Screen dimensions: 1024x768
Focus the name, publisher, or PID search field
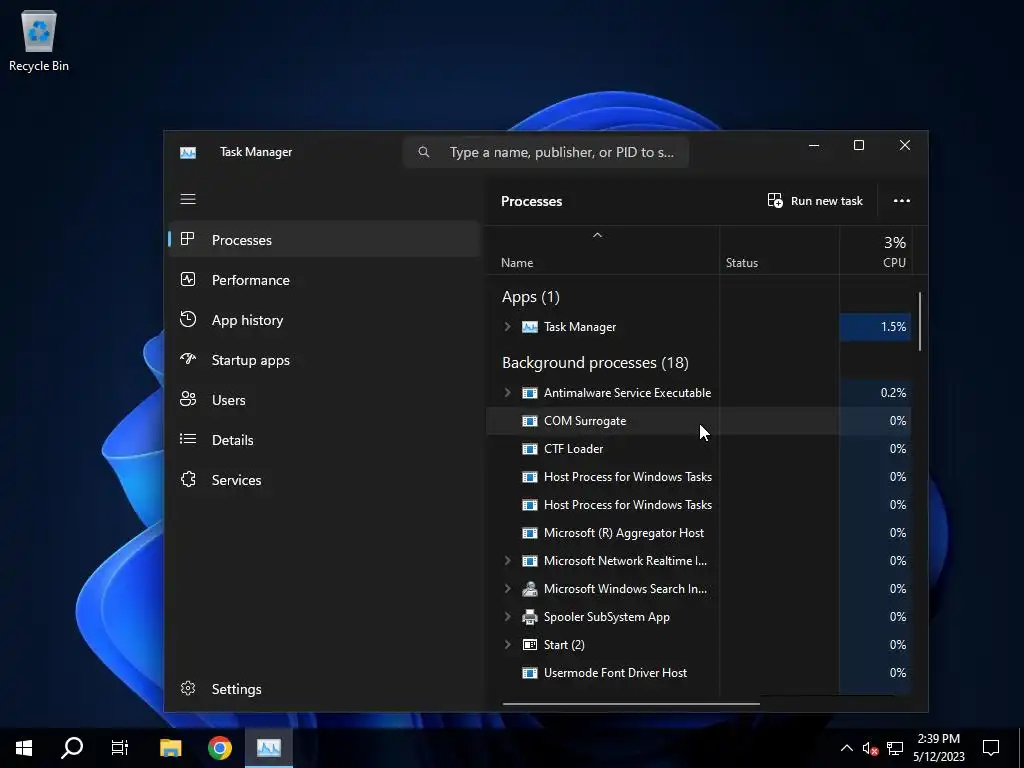(546, 152)
